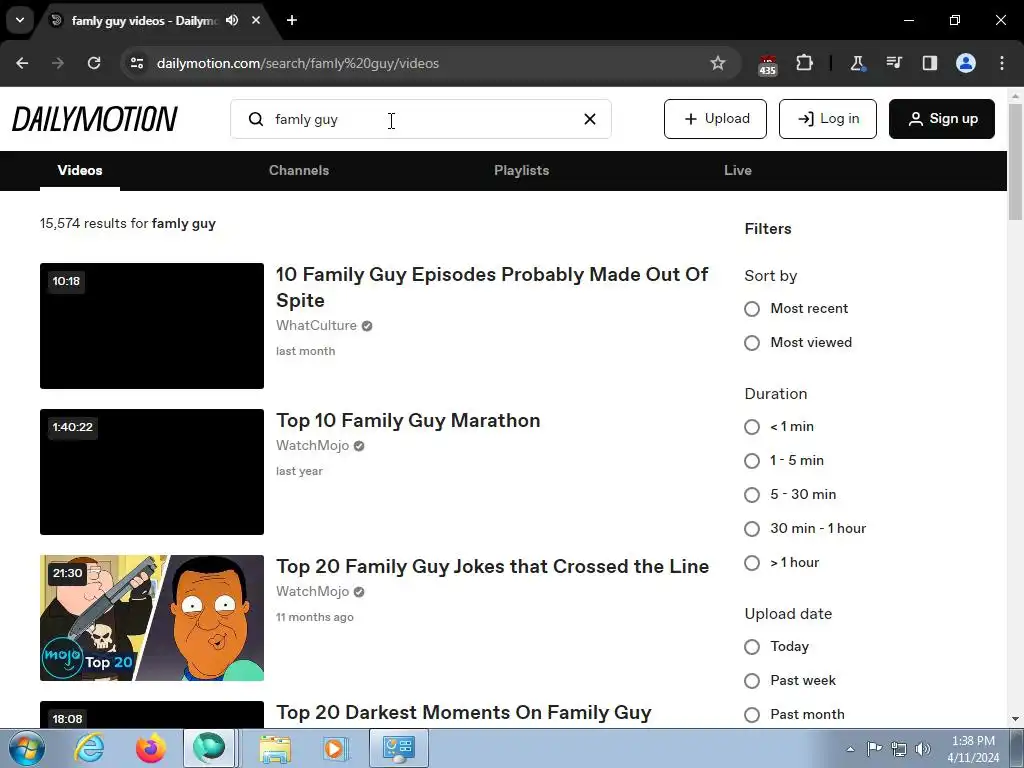1024x768 pixels.
Task: Click into the Dailymotion search field
Action: (x=421, y=119)
